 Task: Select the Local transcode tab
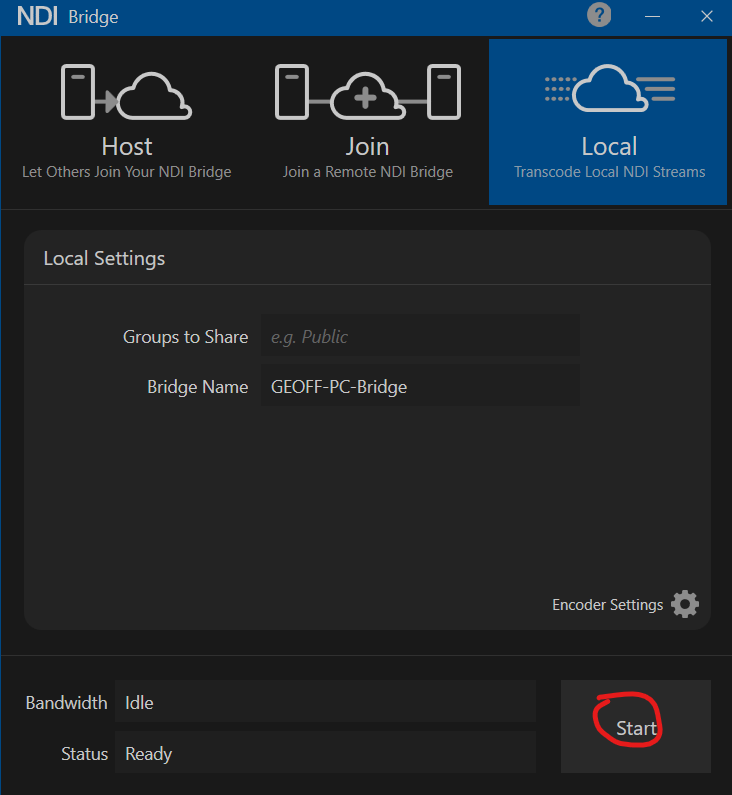tap(608, 122)
